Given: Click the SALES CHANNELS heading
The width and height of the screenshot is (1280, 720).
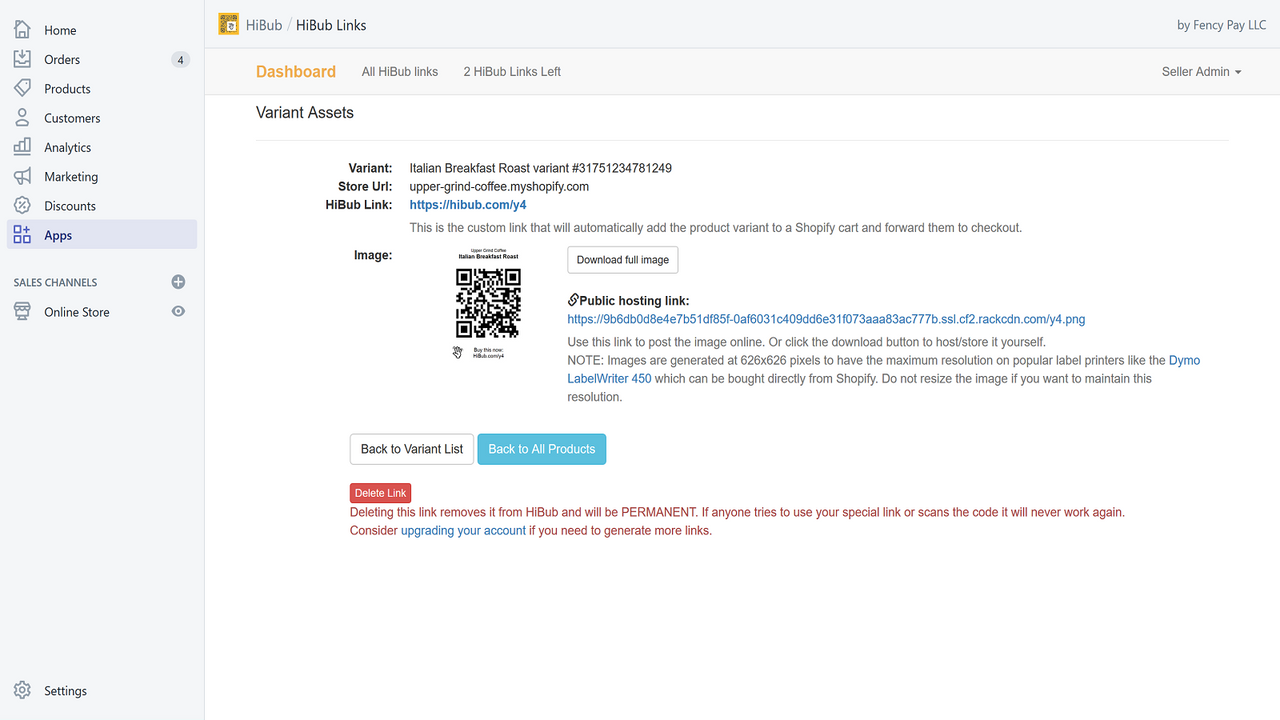Looking at the screenshot, I should [56, 282].
